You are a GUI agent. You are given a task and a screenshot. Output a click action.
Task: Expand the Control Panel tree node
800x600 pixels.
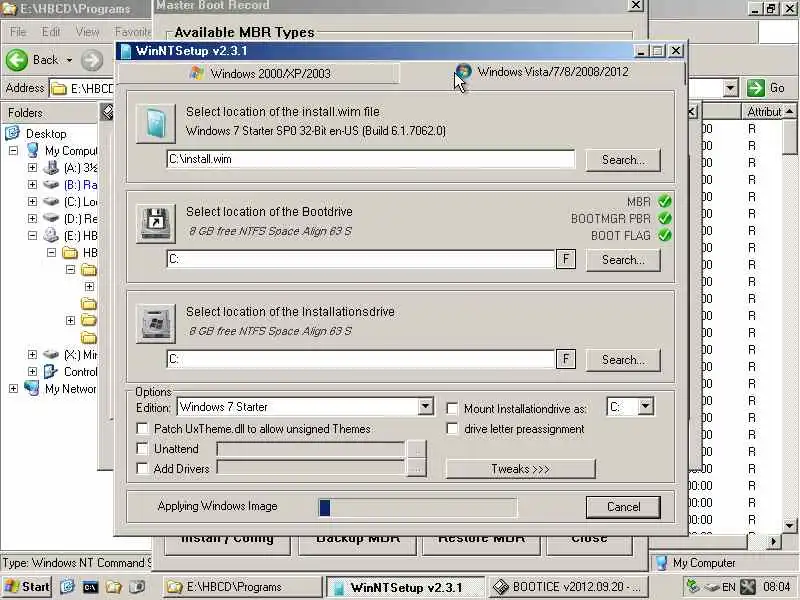pyautogui.click(x=32, y=372)
